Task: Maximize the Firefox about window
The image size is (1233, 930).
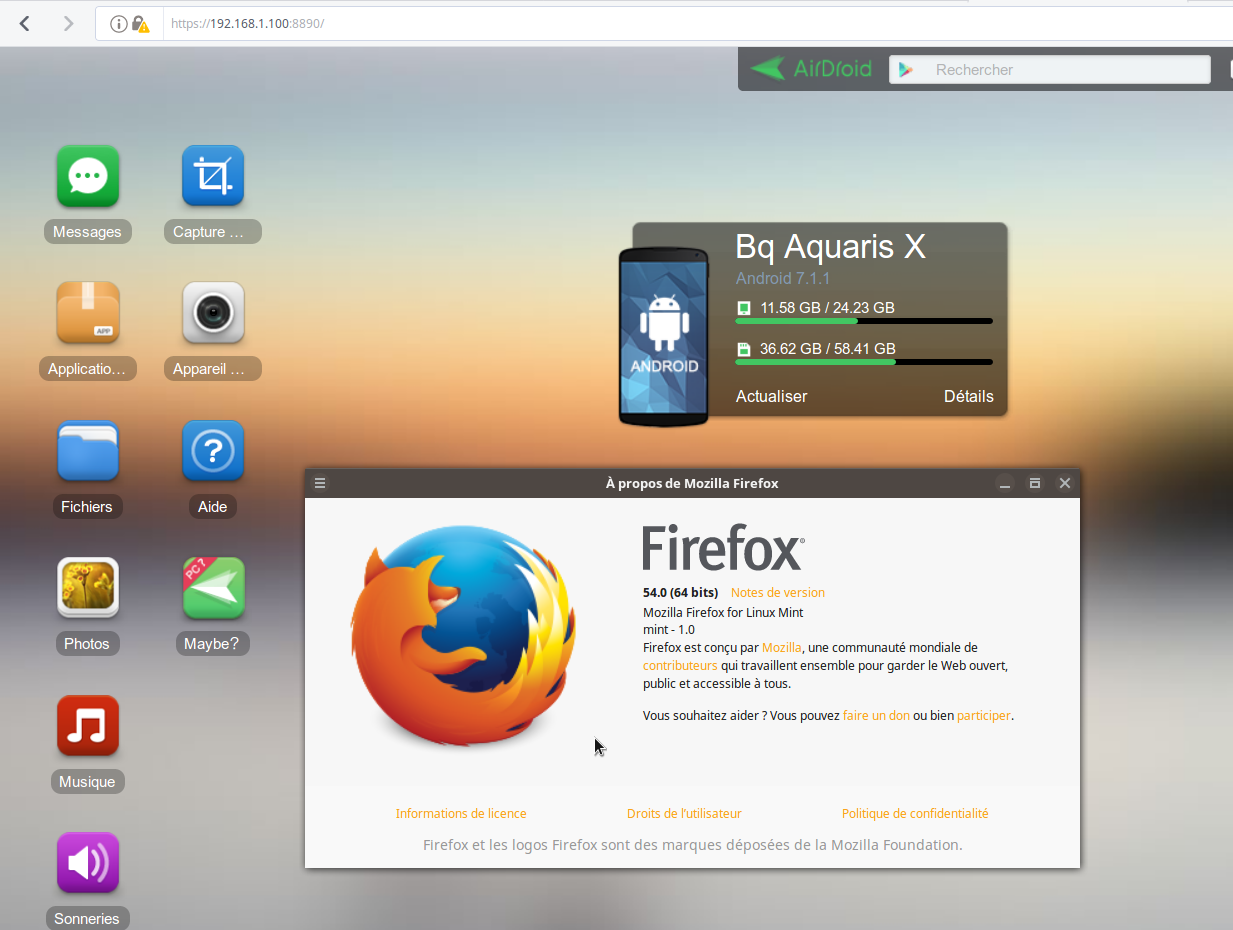Action: click(1035, 483)
